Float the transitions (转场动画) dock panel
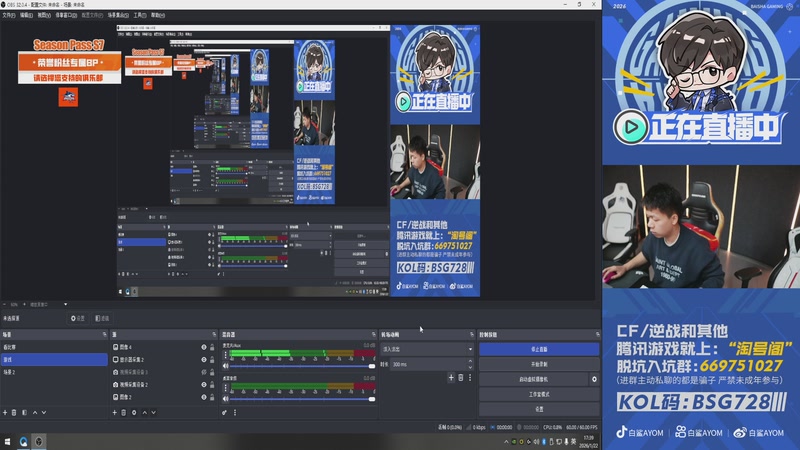 pyautogui.click(x=471, y=335)
